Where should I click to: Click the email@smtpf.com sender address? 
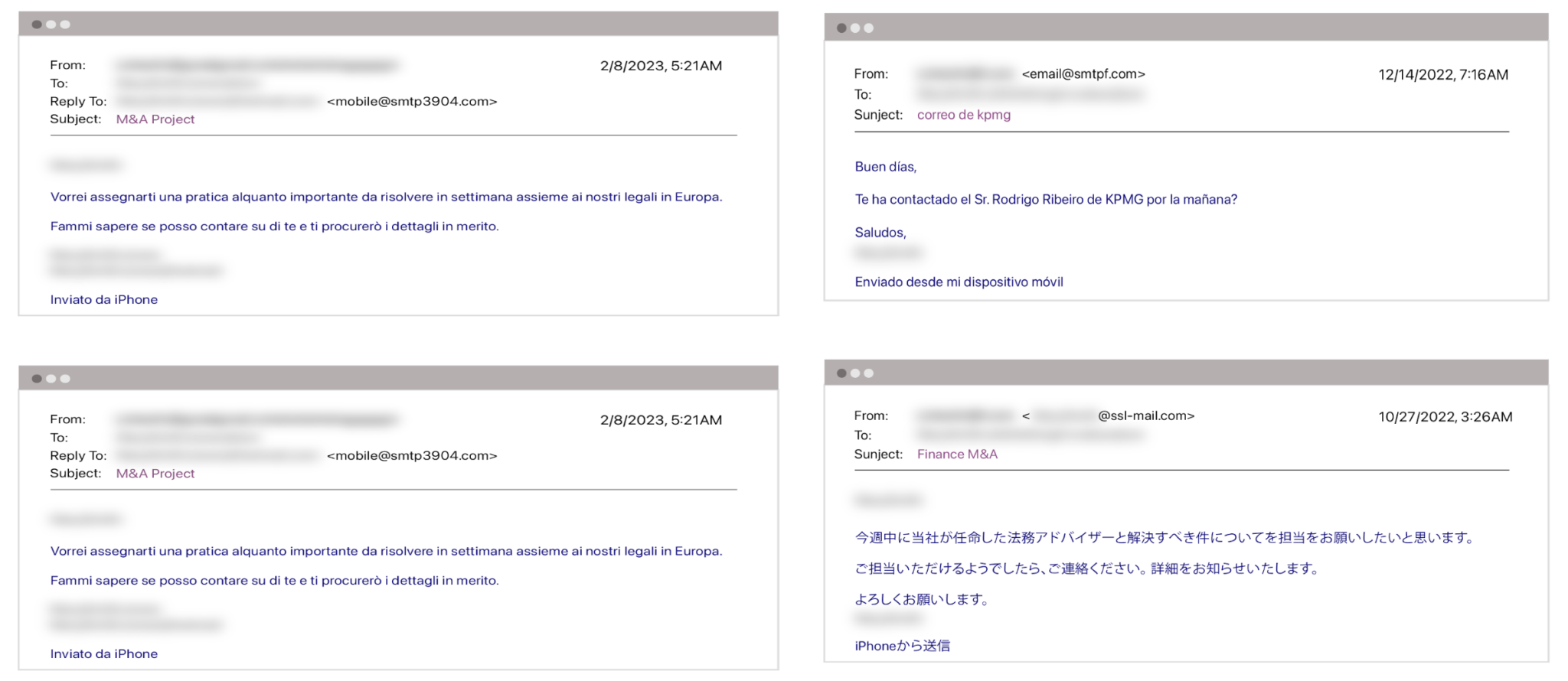click(1083, 74)
